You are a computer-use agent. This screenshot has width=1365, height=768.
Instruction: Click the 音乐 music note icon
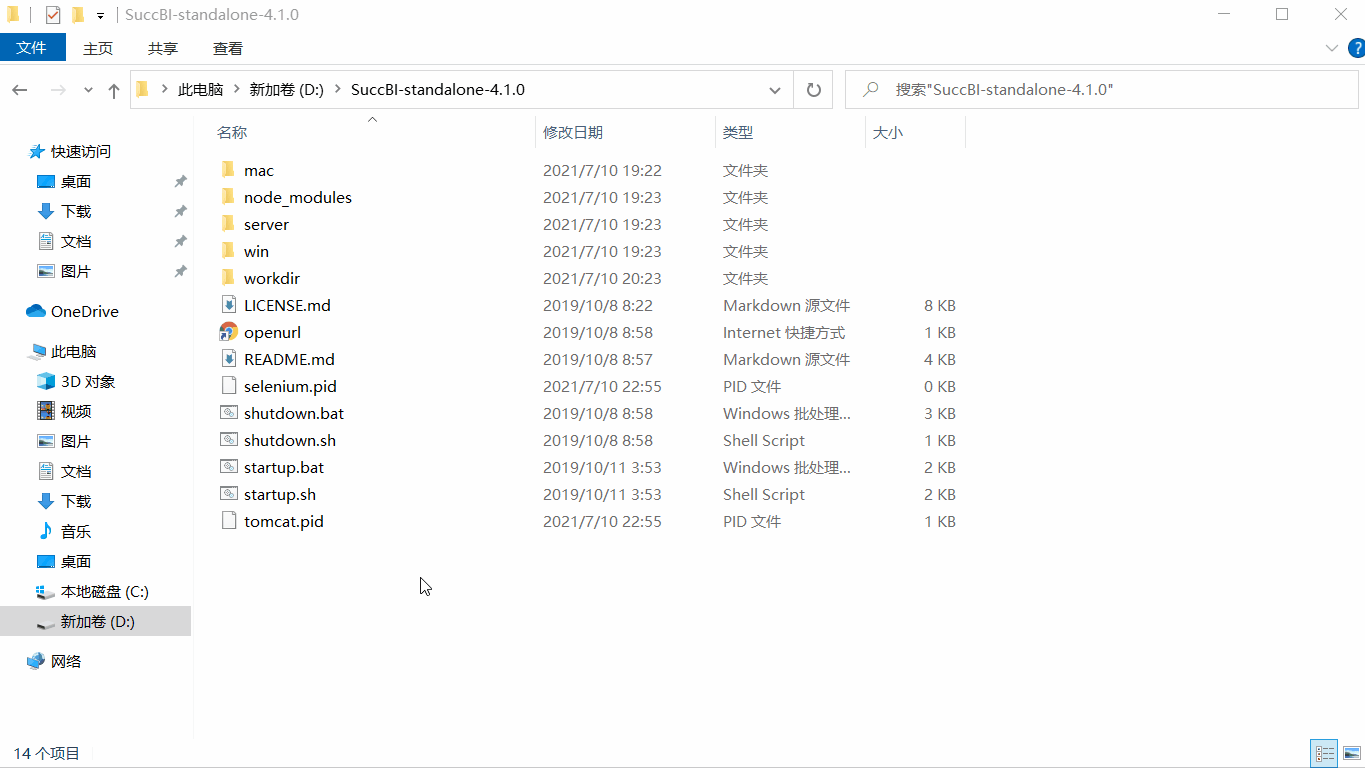45,531
